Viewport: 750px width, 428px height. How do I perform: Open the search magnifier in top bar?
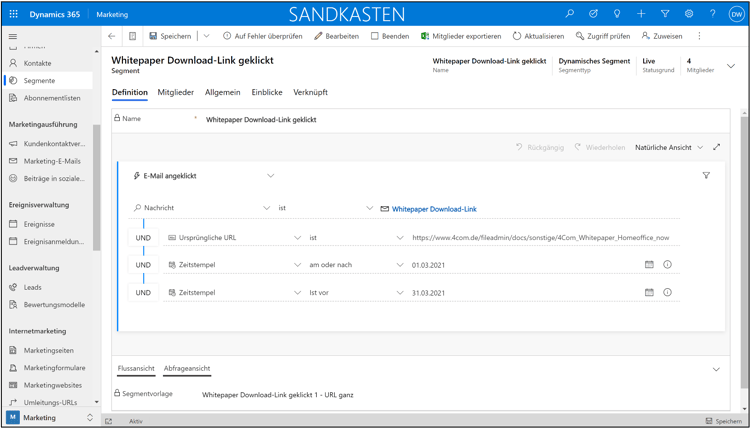click(x=569, y=14)
